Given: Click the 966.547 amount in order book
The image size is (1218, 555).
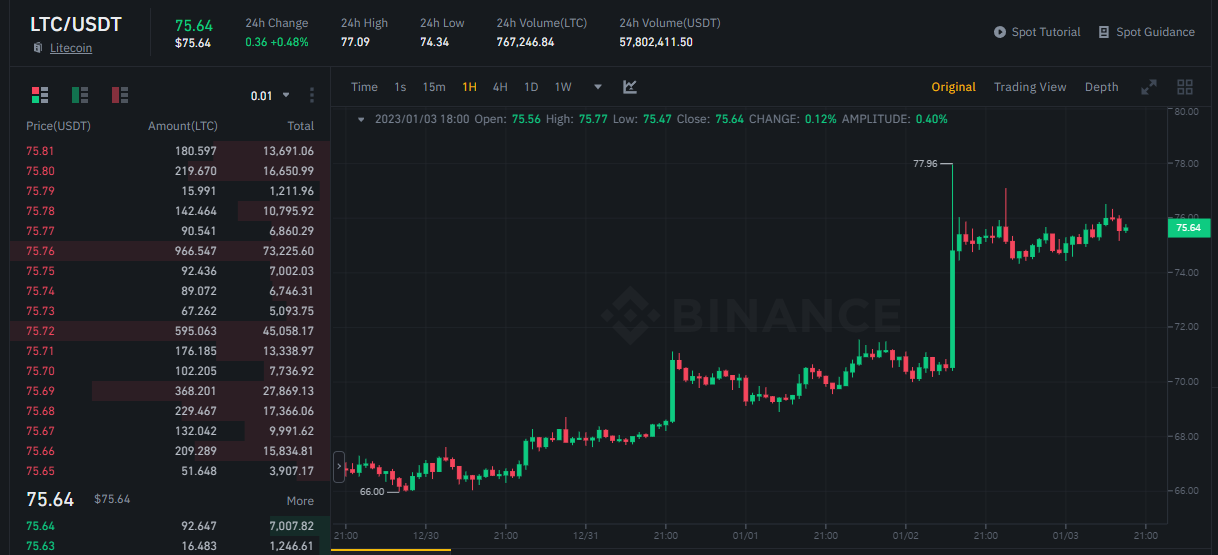Looking at the screenshot, I should click(196, 251).
